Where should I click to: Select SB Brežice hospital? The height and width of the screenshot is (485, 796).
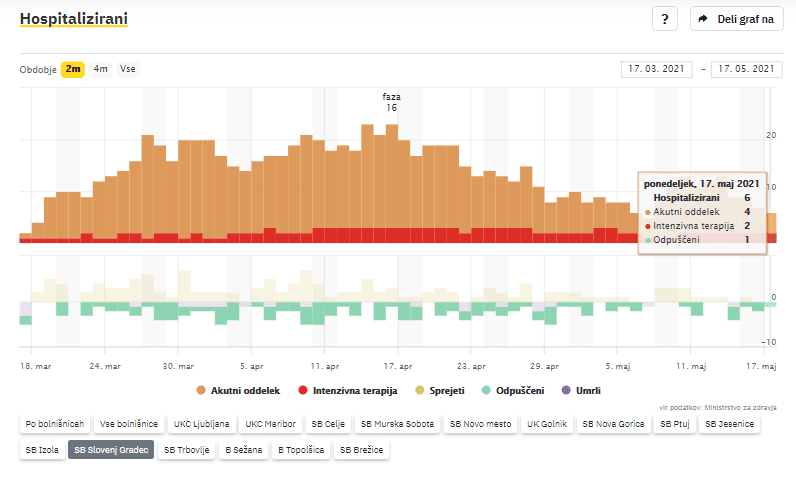click(363, 450)
